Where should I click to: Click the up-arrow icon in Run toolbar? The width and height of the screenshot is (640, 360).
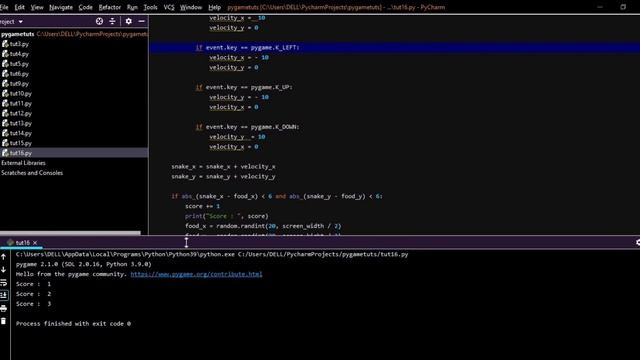(x=4, y=257)
